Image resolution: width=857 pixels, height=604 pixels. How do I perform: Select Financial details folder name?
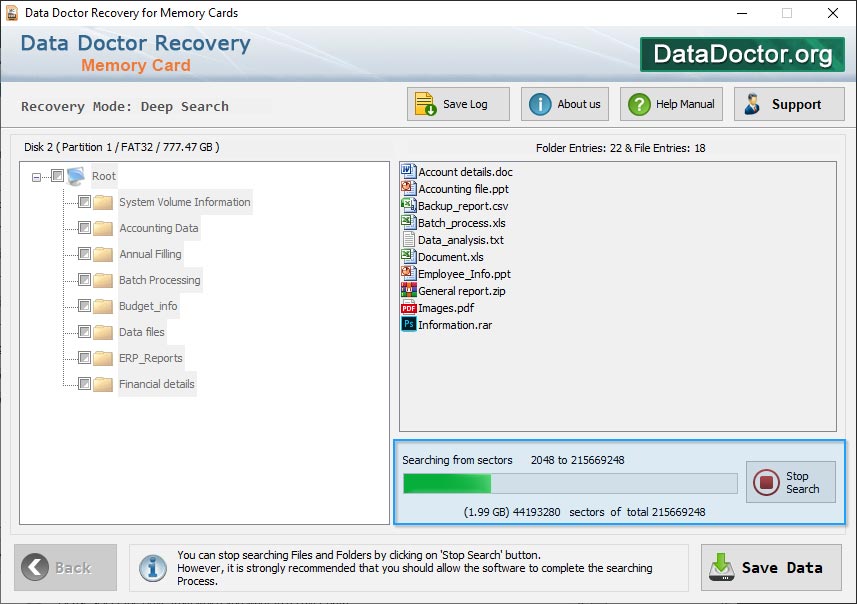(x=157, y=384)
